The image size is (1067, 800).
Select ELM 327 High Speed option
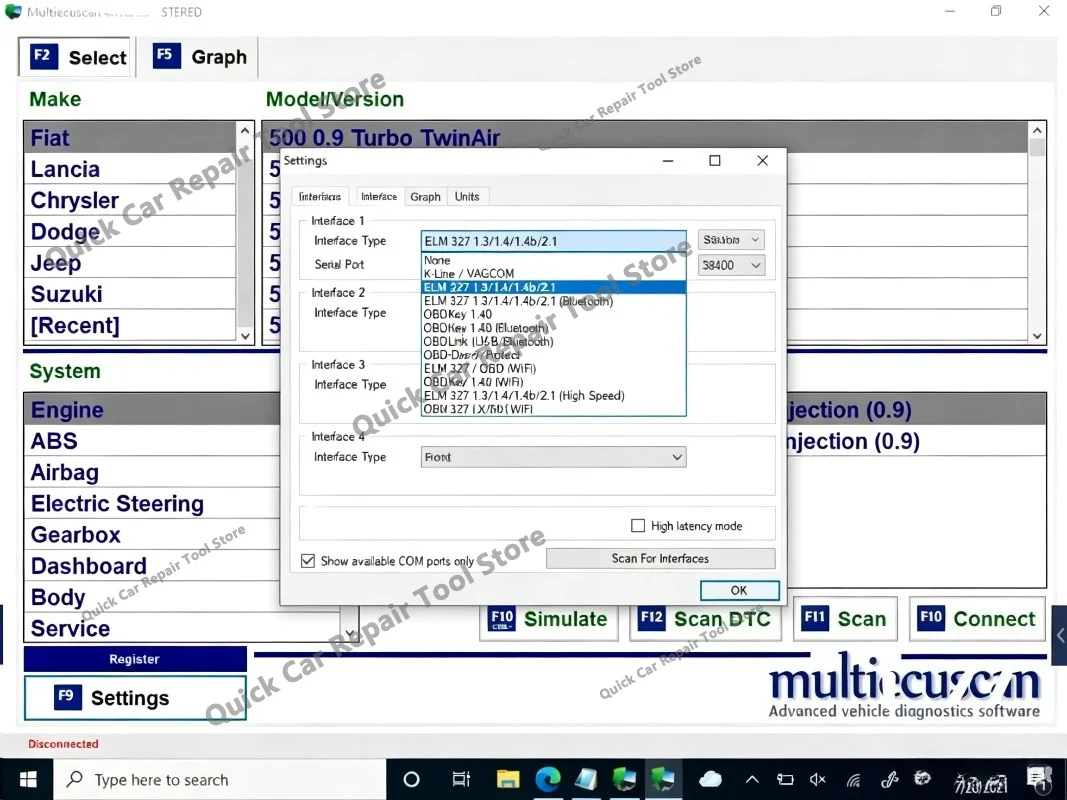524,395
